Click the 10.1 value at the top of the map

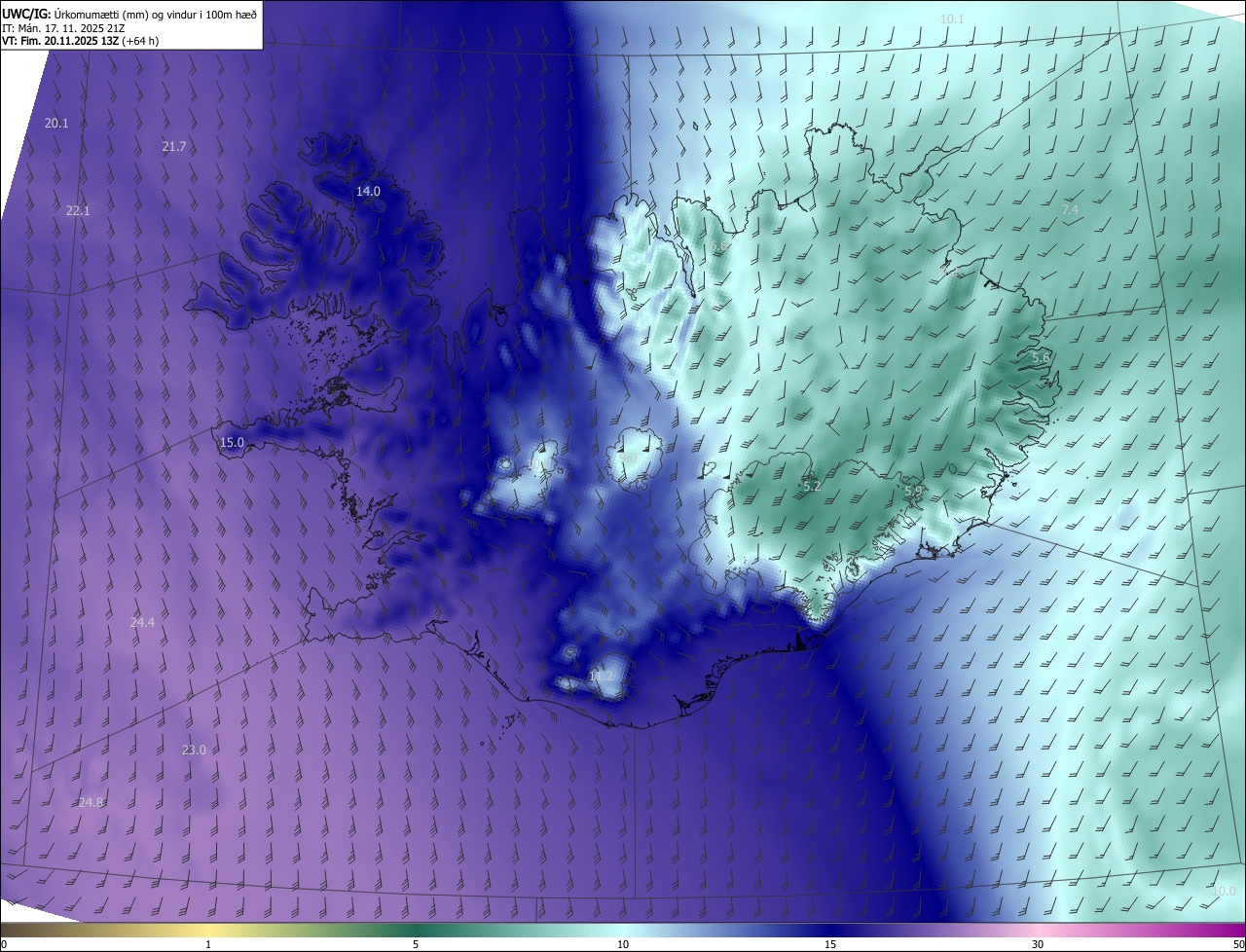click(952, 18)
